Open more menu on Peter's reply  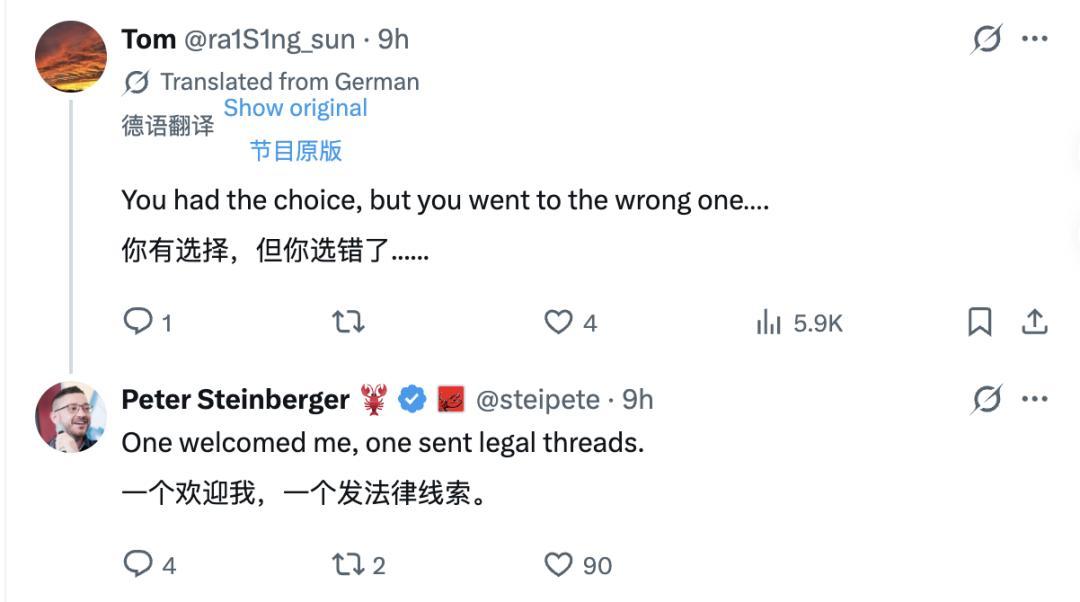tap(1034, 400)
